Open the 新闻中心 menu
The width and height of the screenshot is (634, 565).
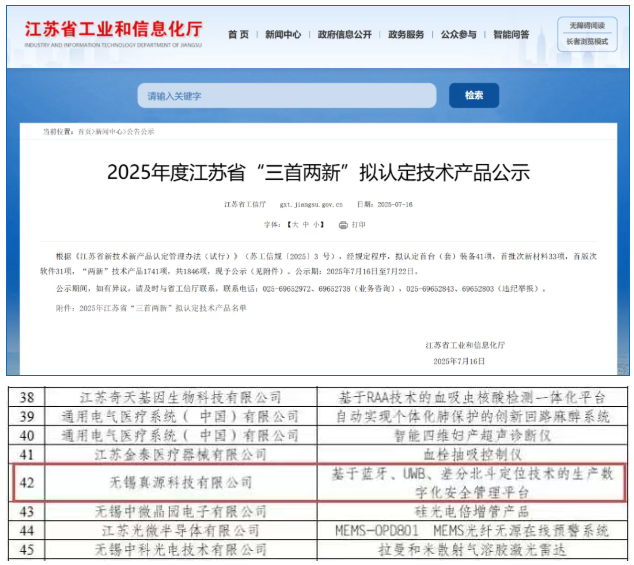(x=282, y=35)
